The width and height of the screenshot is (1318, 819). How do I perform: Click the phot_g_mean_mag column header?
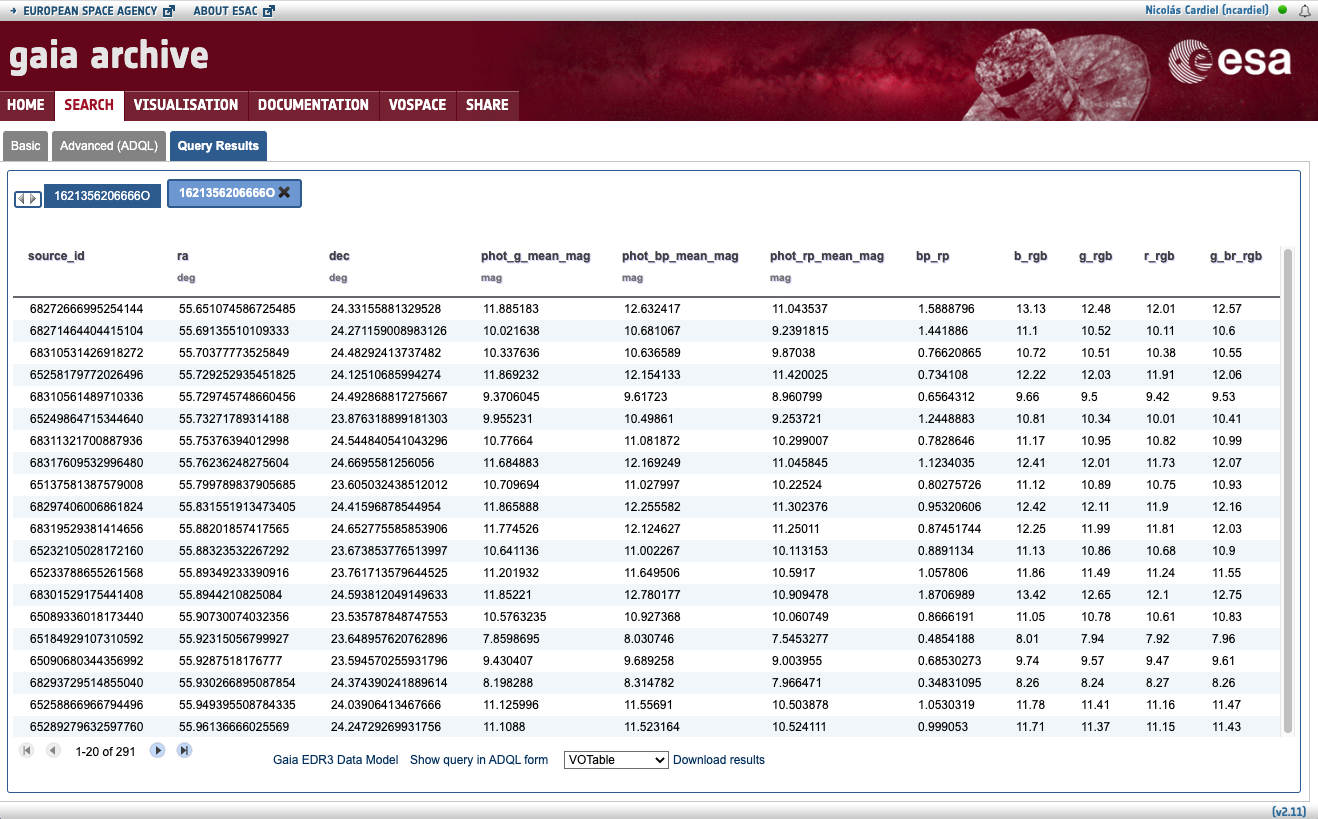[536, 256]
